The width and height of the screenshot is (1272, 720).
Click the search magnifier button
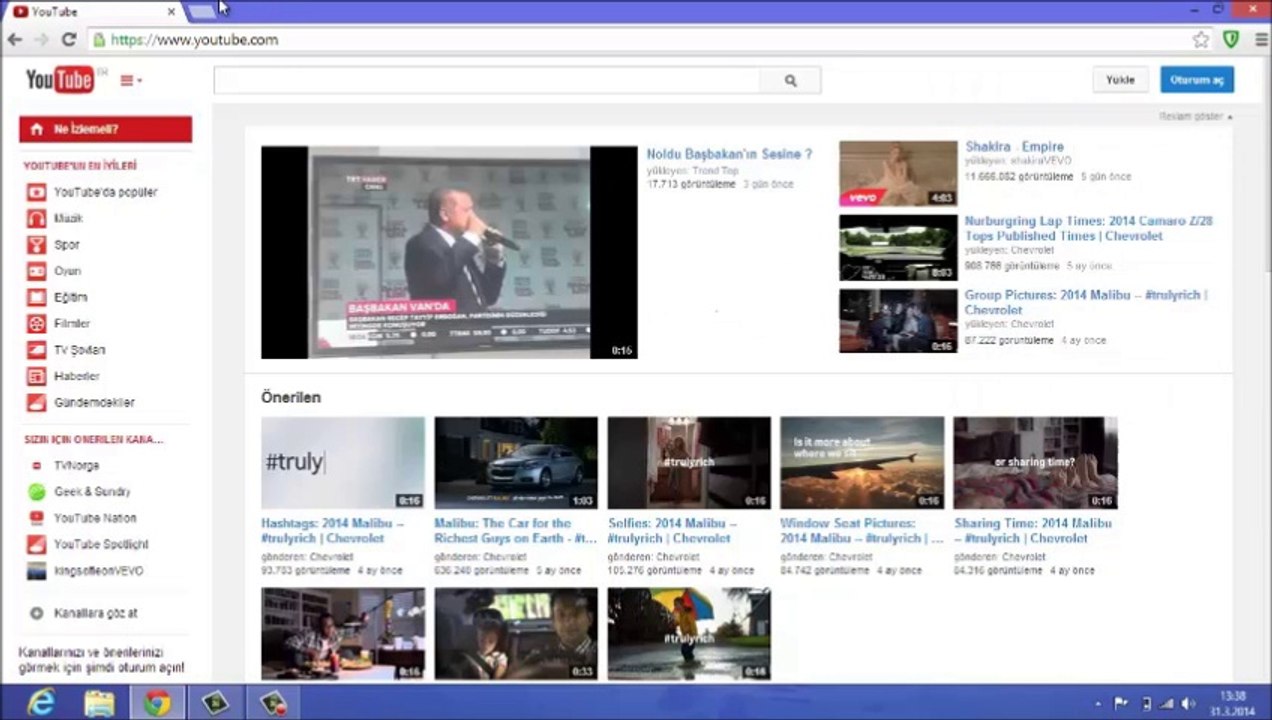tap(790, 81)
